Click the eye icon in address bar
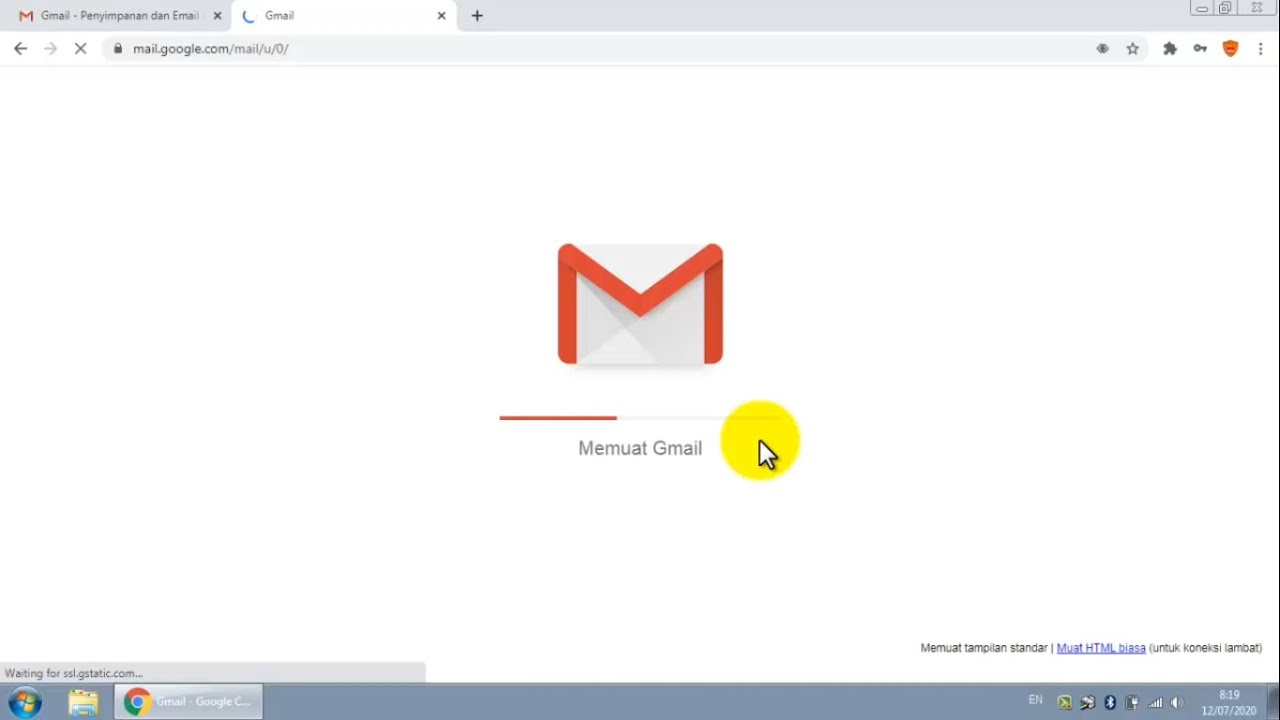Viewport: 1280px width, 720px height. point(1102,48)
